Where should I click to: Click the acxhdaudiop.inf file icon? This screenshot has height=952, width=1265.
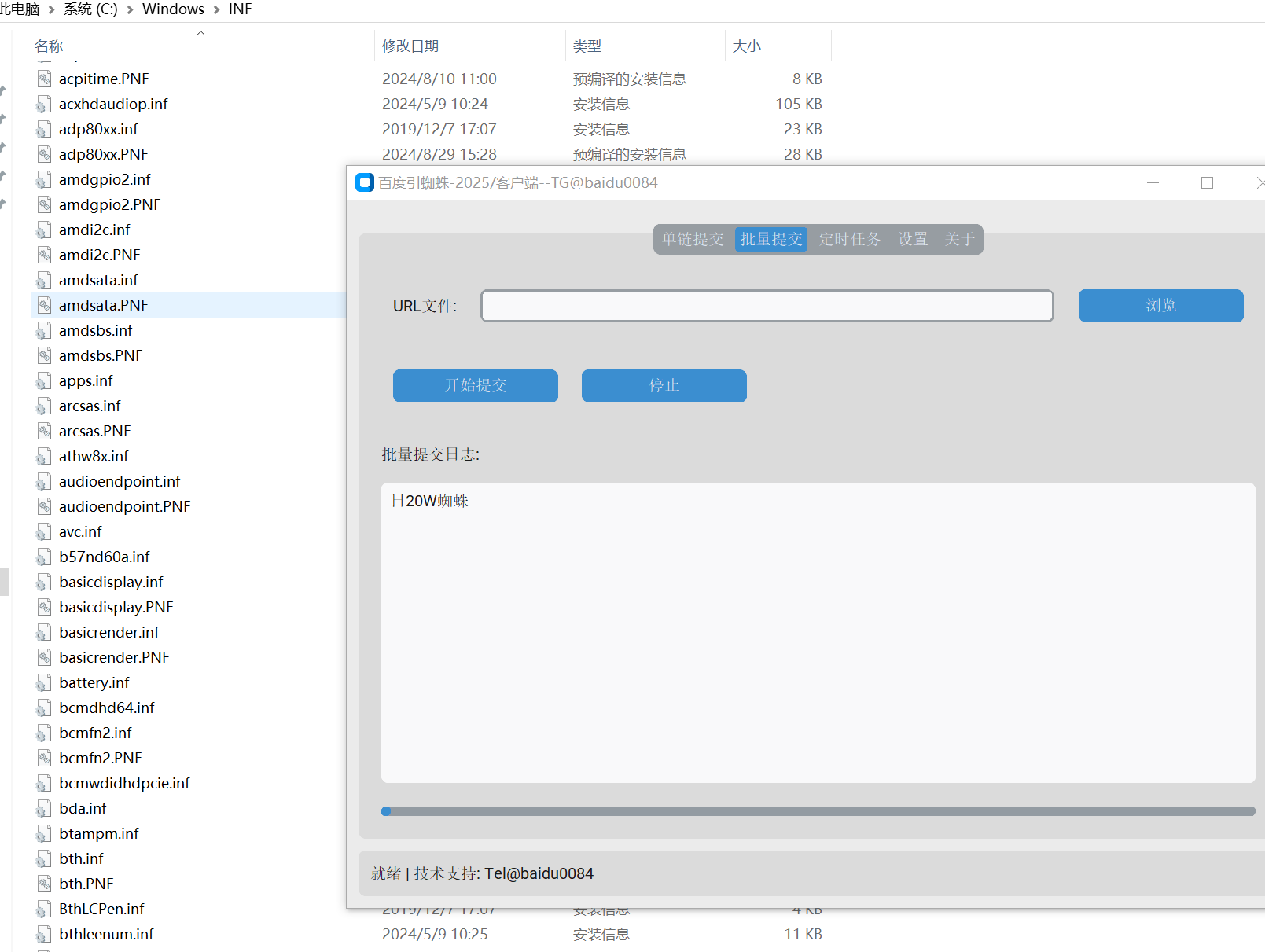pyautogui.click(x=44, y=104)
